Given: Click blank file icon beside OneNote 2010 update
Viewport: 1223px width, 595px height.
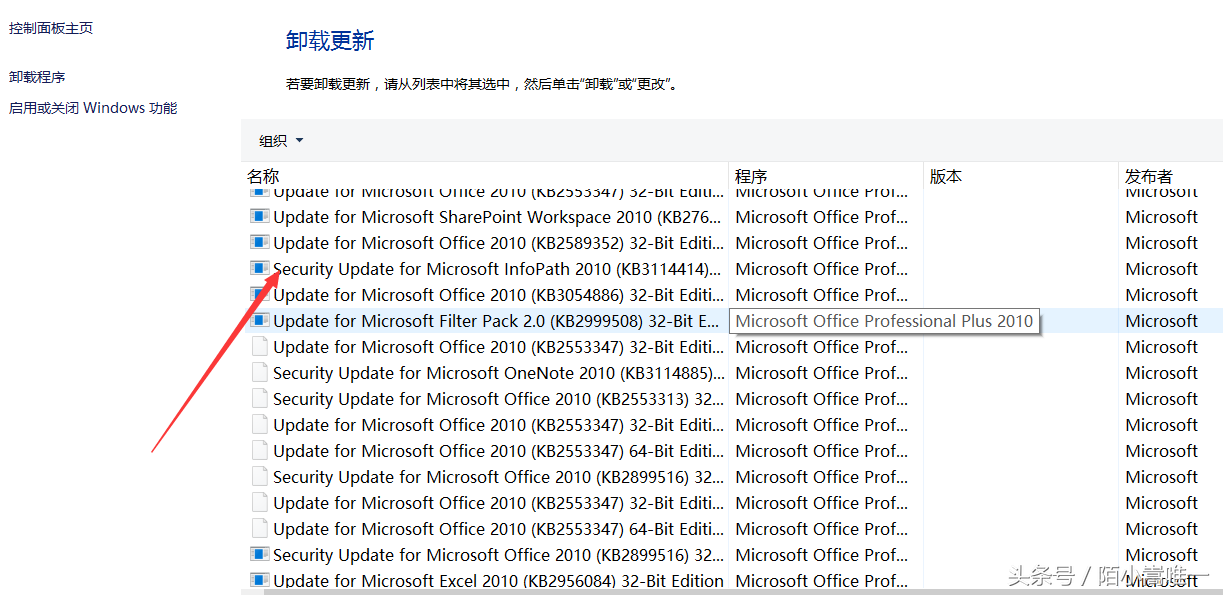Looking at the screenshot, I should click(x=260, y=372).
